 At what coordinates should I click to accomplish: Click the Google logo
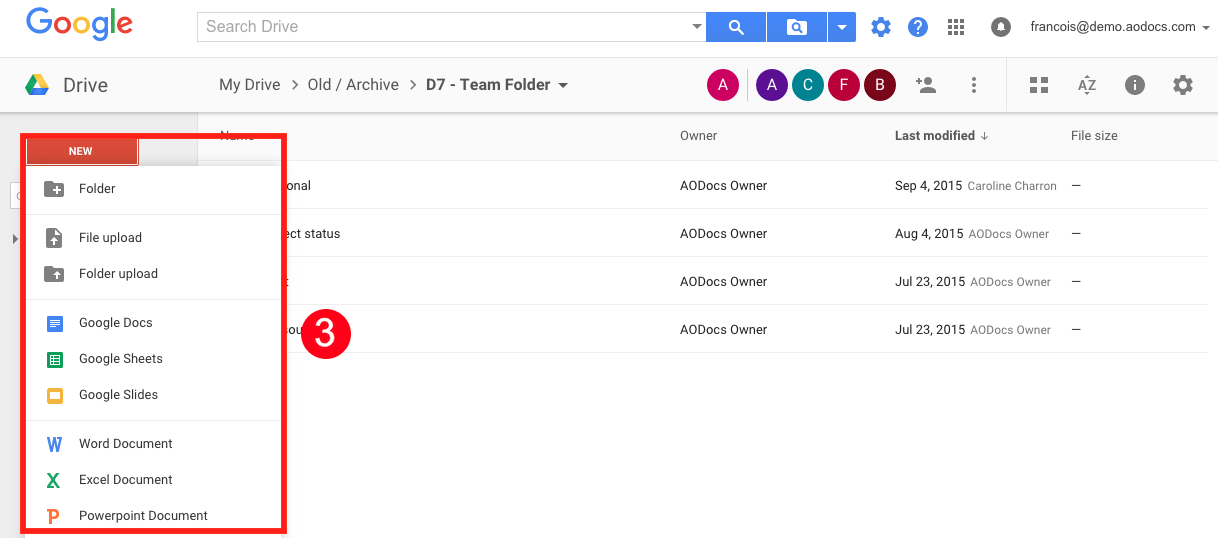pos(78,26)
